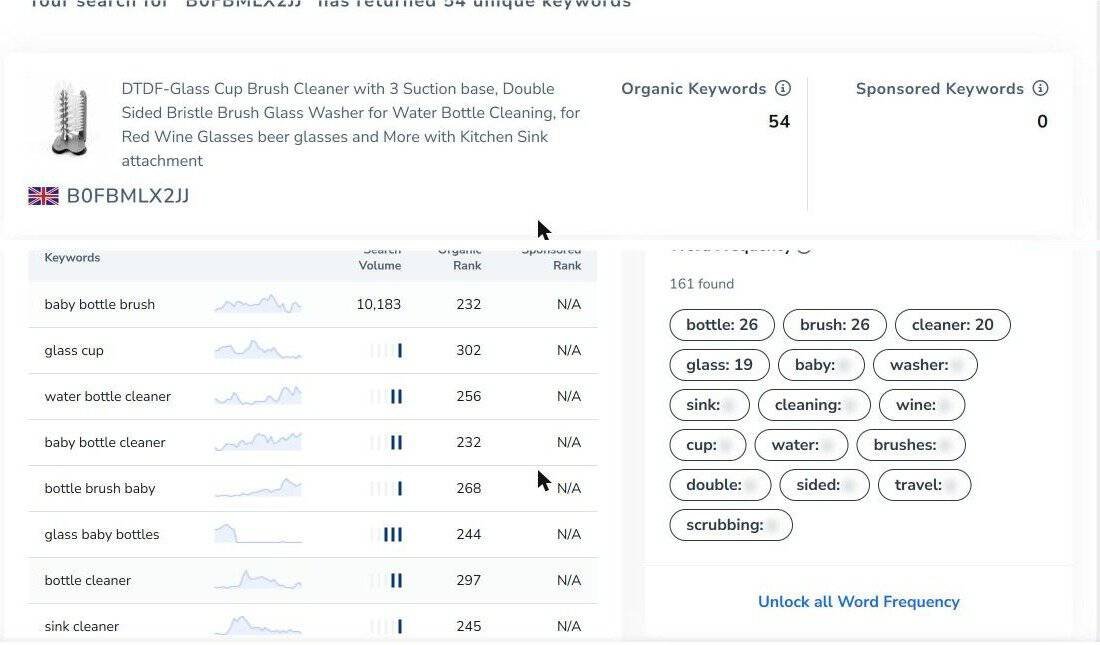This screenshot has height=645, width=1100.
Task: Click the Organic Keywords info icon
Action: 783,88
